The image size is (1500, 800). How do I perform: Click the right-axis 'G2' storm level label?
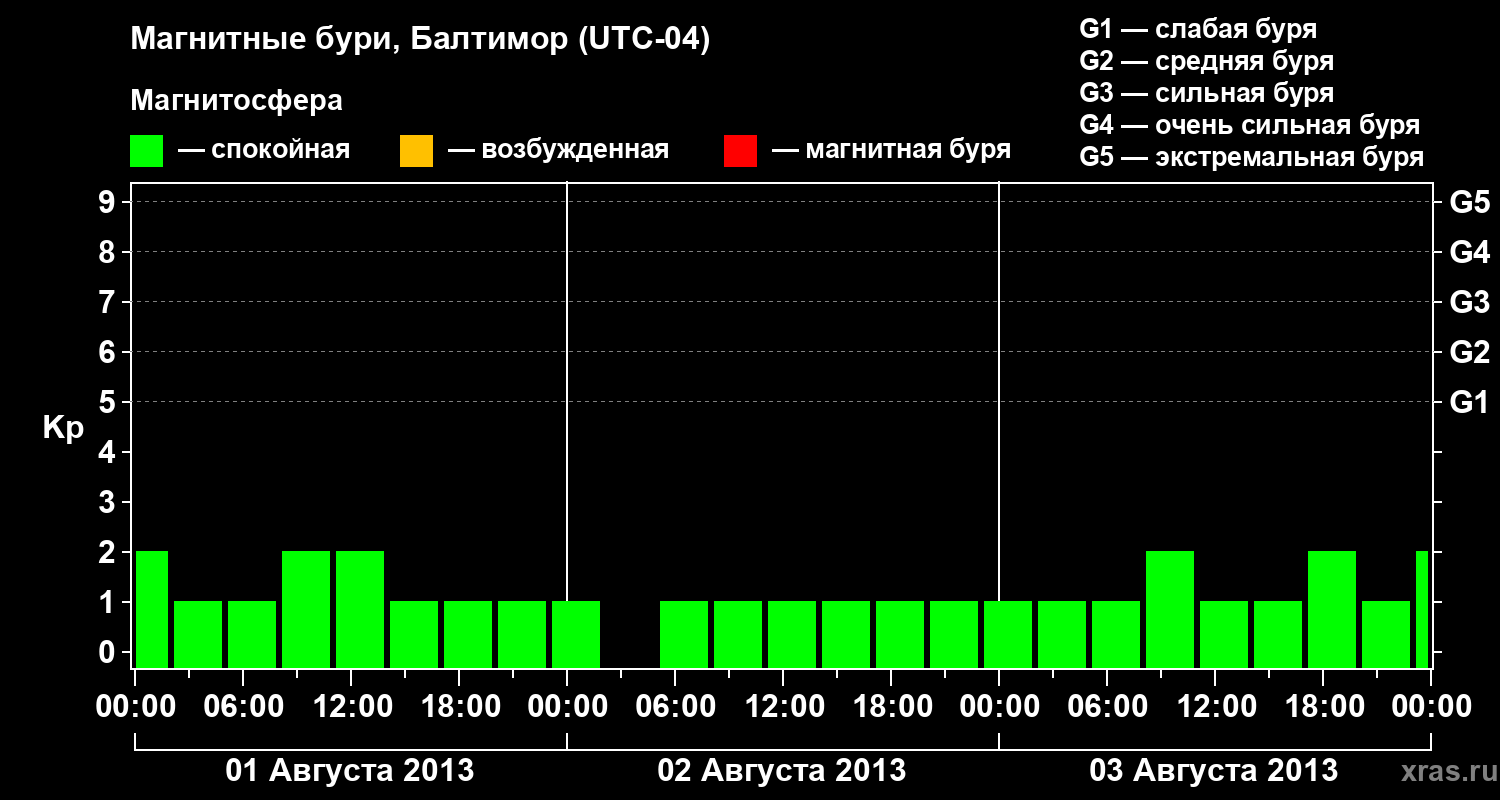click(x=1469, y=352)
